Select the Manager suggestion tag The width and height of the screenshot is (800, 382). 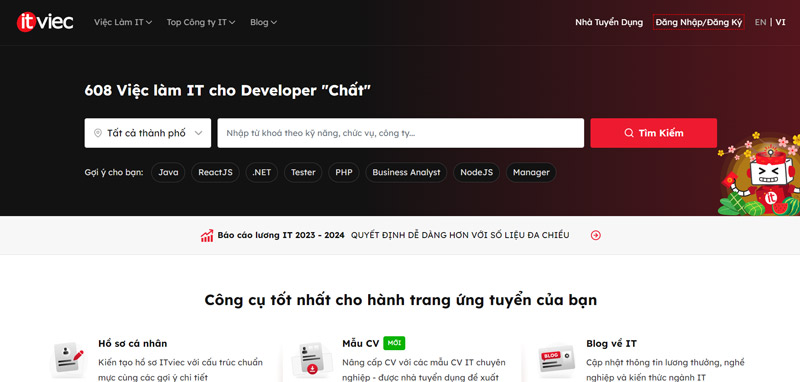[x=531, y=172]
